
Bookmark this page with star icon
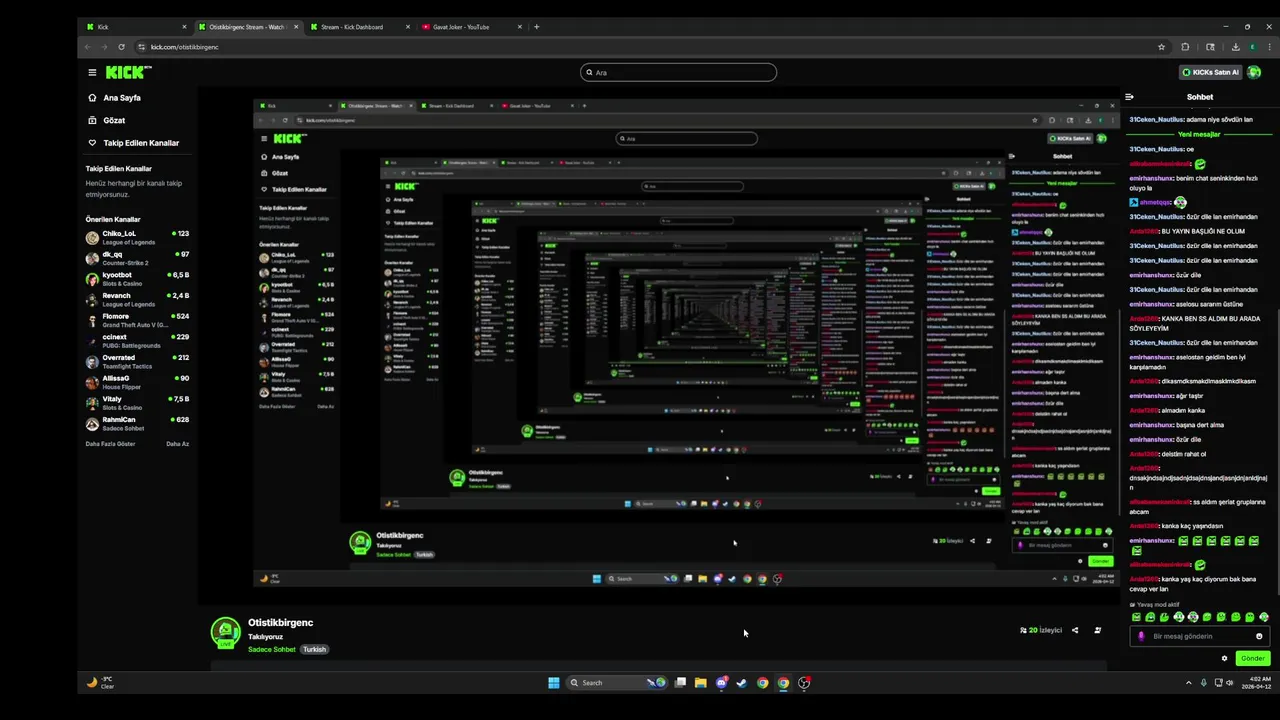[x=1161, y=47]
